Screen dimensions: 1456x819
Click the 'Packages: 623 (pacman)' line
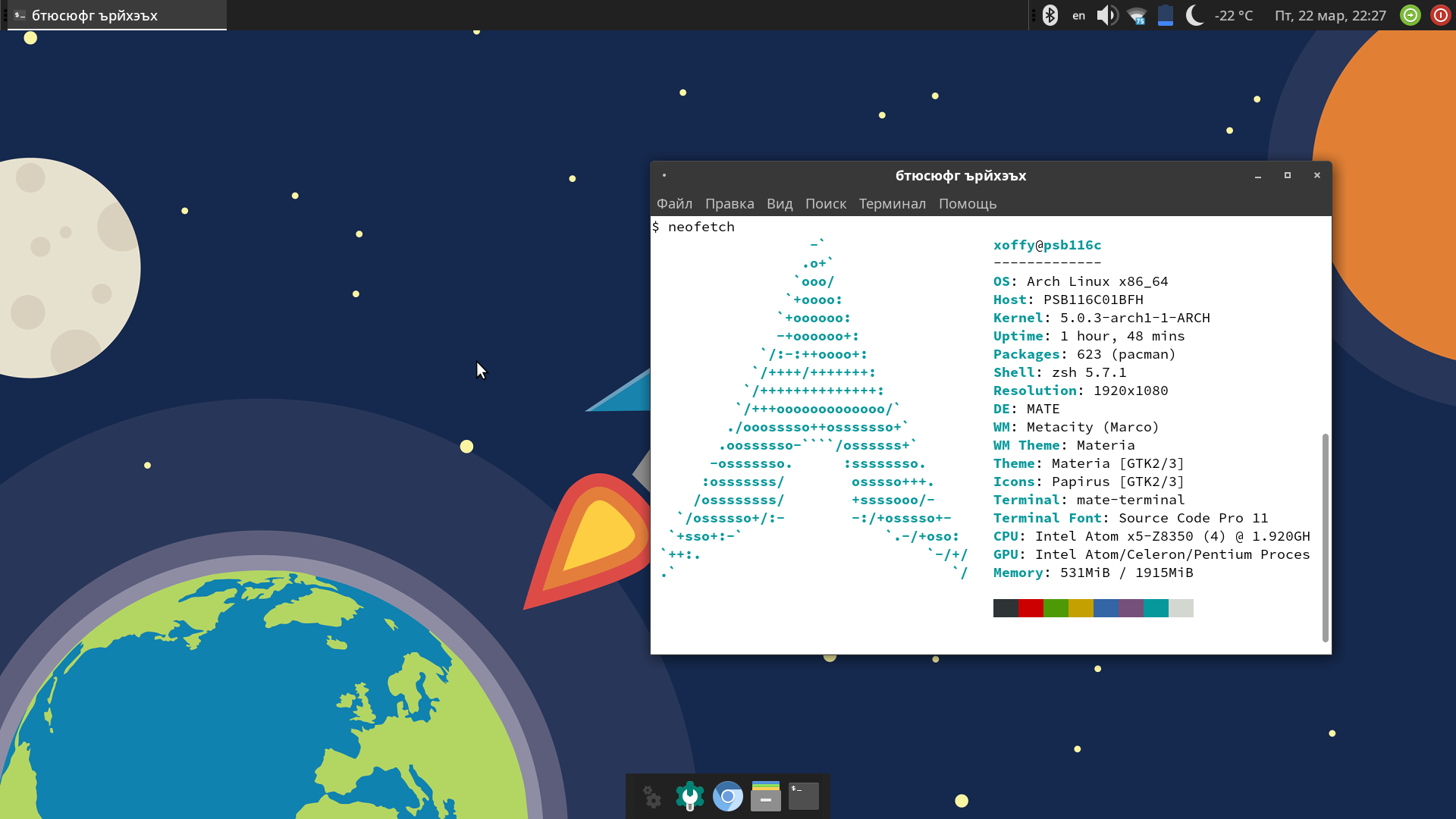1084,354
